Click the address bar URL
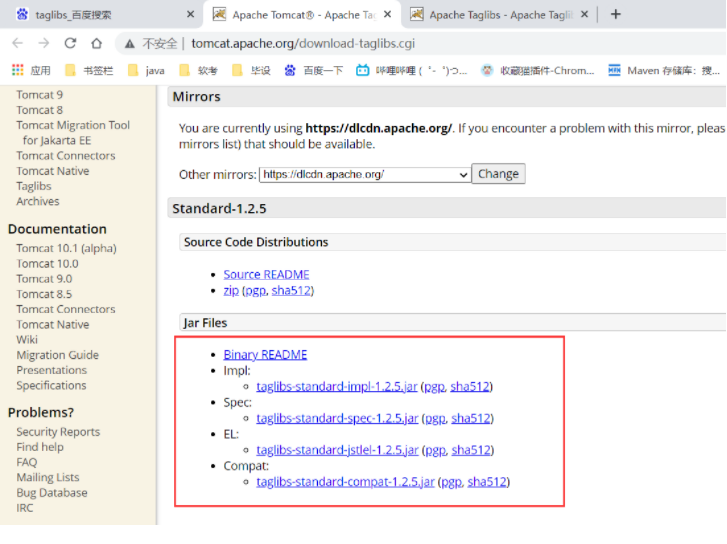This screenshot has height=544, width=727. point(303,44)
